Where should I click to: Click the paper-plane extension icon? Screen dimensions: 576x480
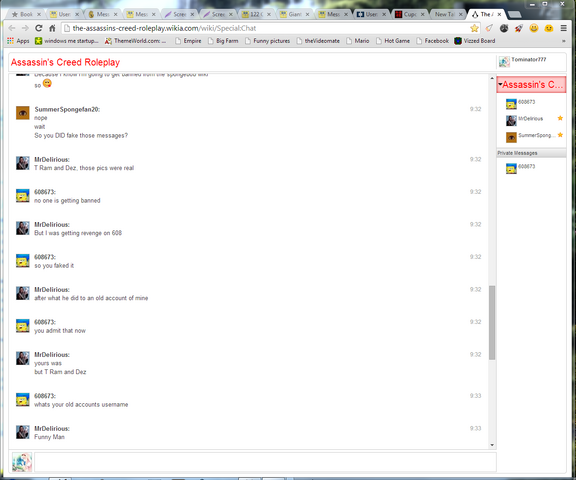click(489, 28)
